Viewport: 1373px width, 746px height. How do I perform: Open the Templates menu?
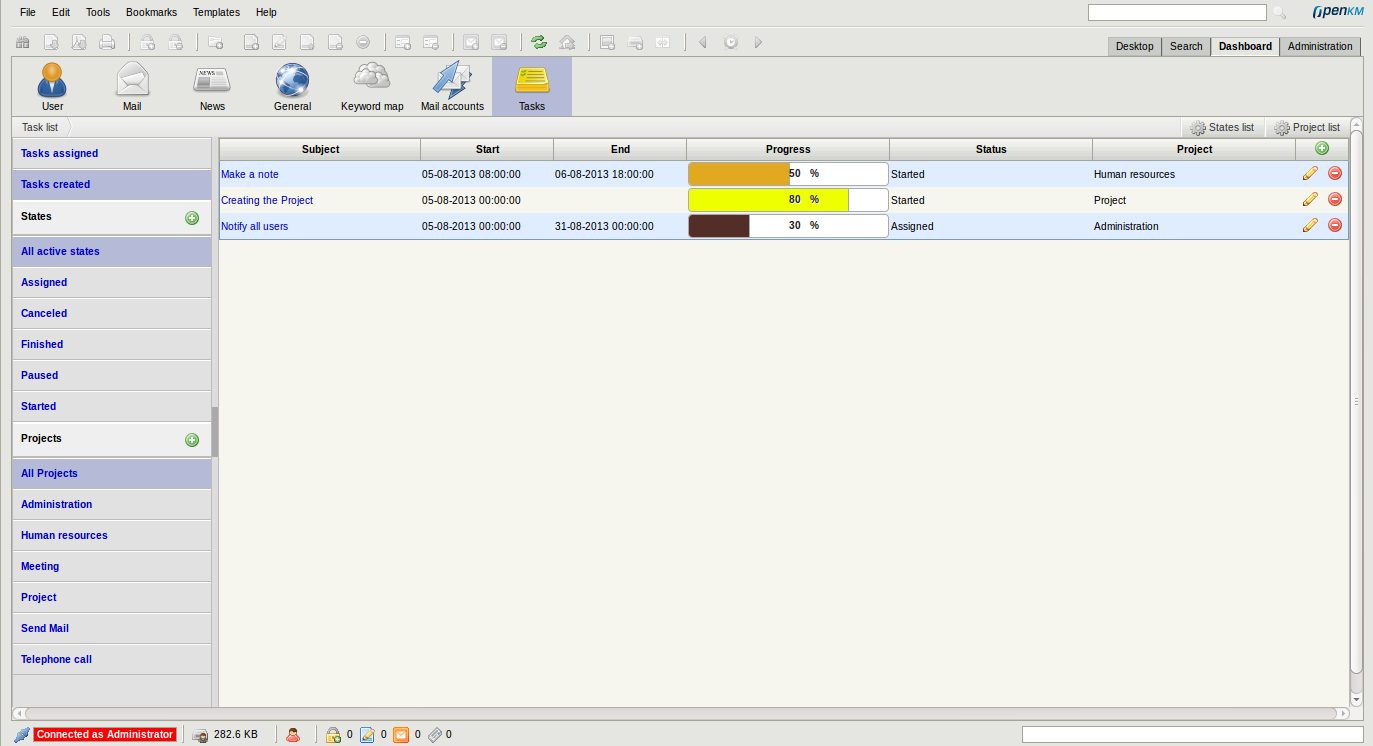216,12
